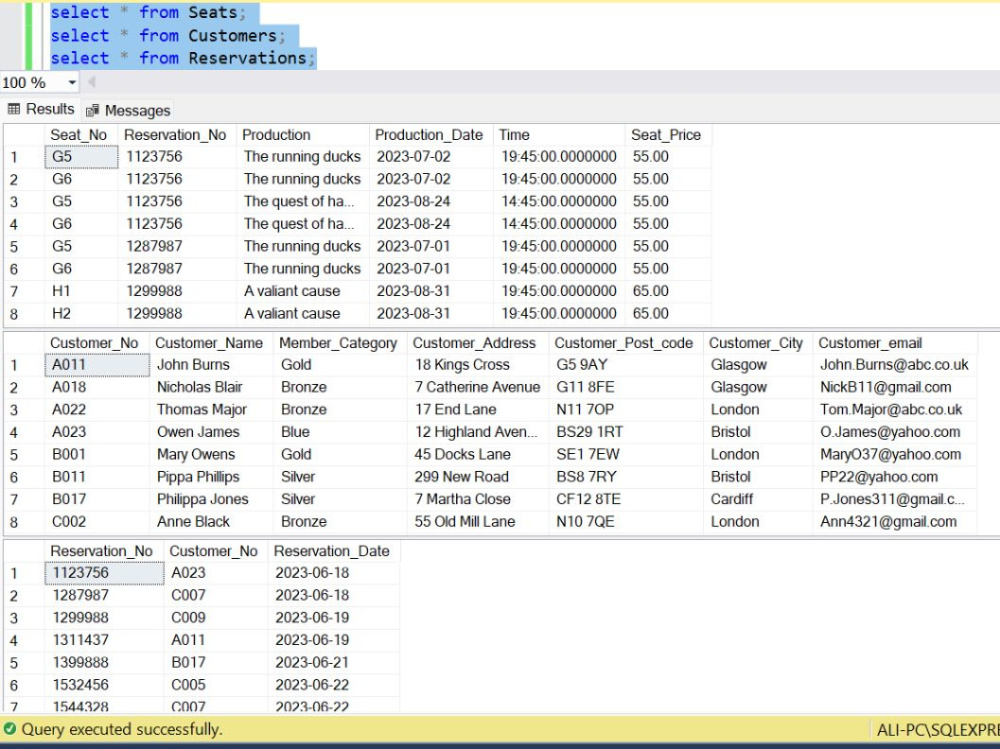Viewport: 1000px width, 749px height.
Task: Click the Anne Black name cell
Action: pos(211,521)
